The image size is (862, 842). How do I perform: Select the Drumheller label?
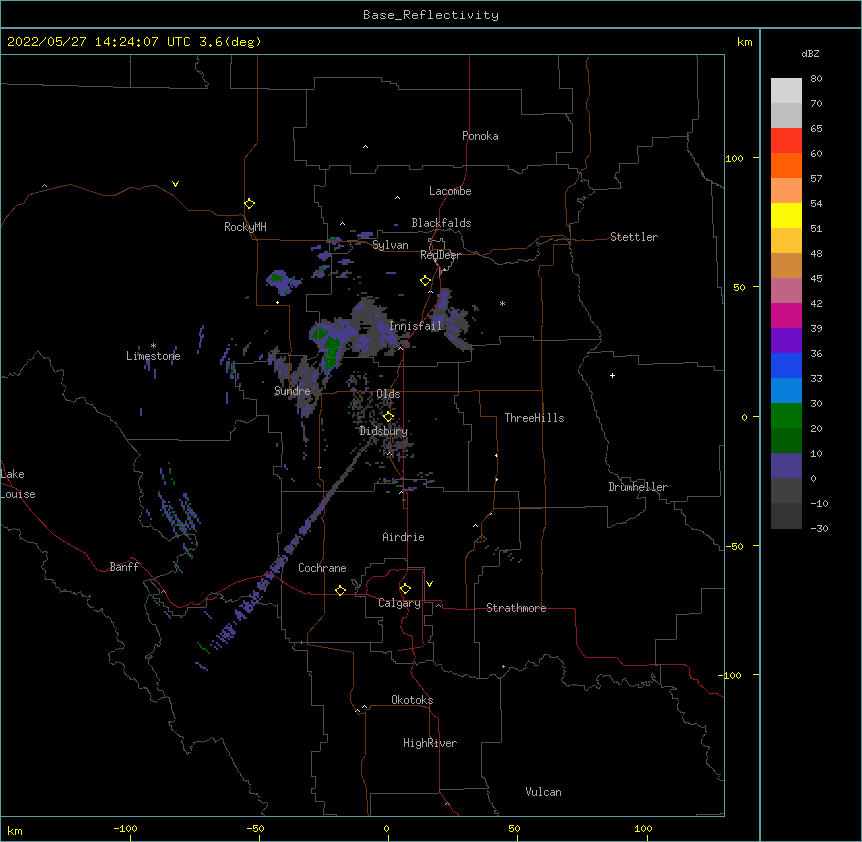[638, 487]
